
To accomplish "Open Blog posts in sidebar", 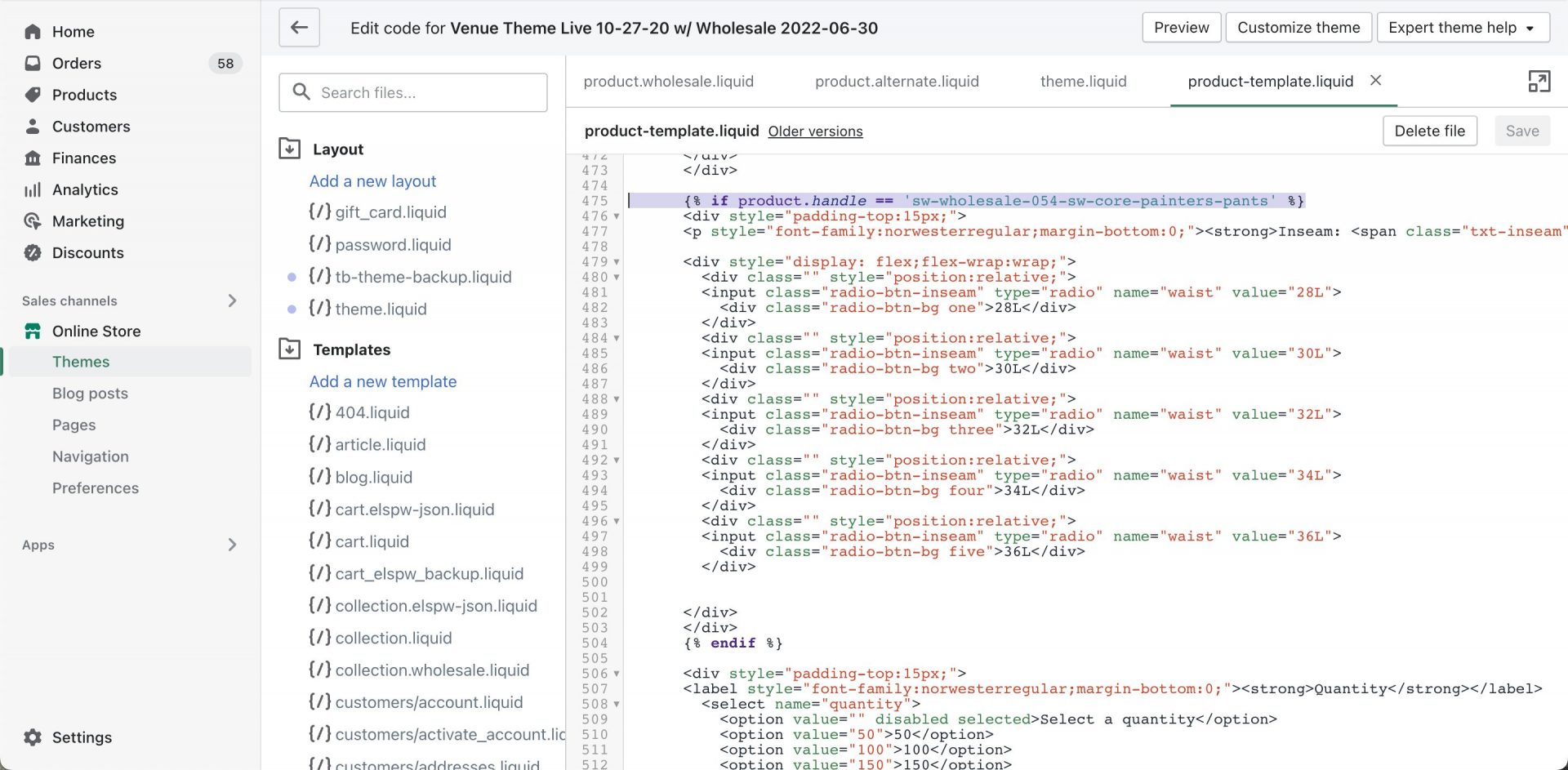I will (x=90, y=394).
